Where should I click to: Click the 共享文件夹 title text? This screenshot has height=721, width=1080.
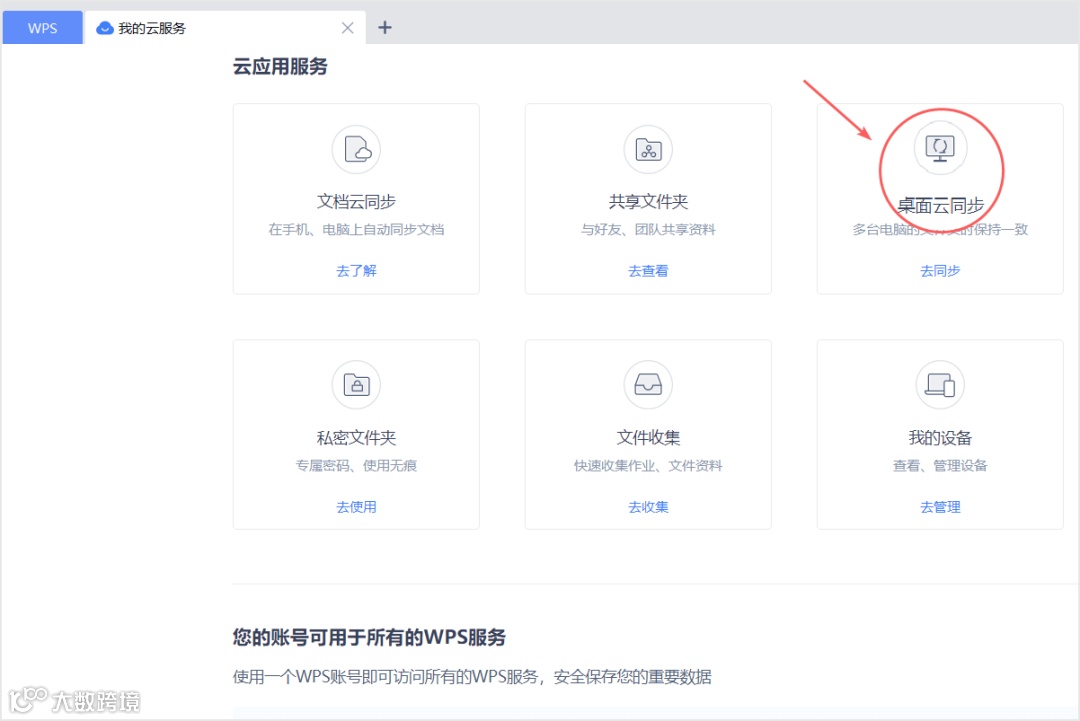[648, 202]
